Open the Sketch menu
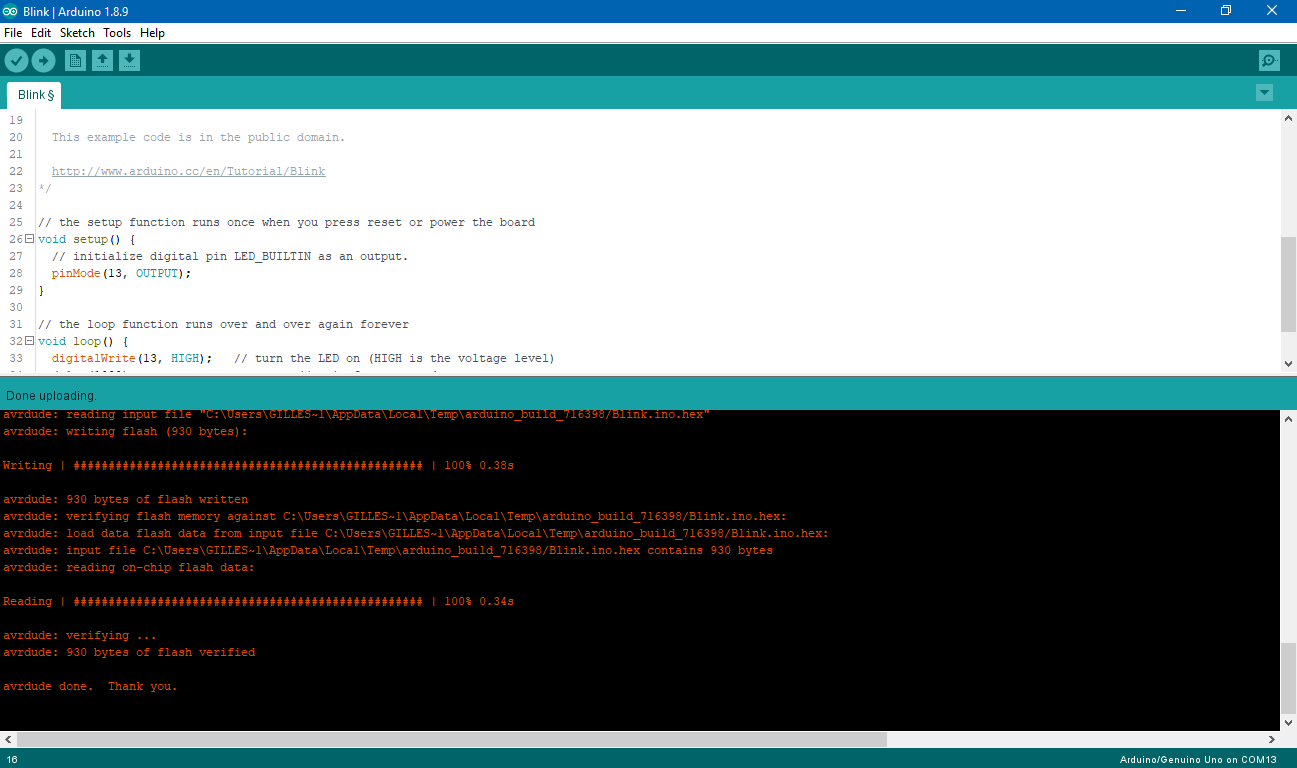 click(x=77, y=33)
